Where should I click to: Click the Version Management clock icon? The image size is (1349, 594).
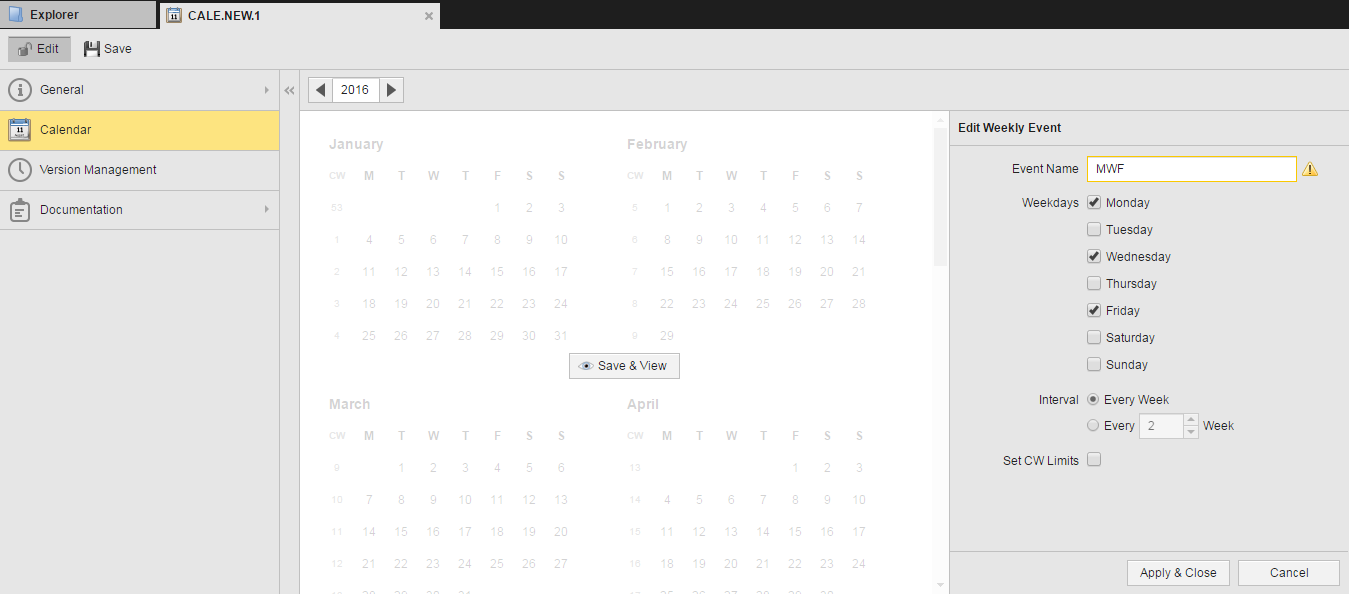[x=20, y=170]
